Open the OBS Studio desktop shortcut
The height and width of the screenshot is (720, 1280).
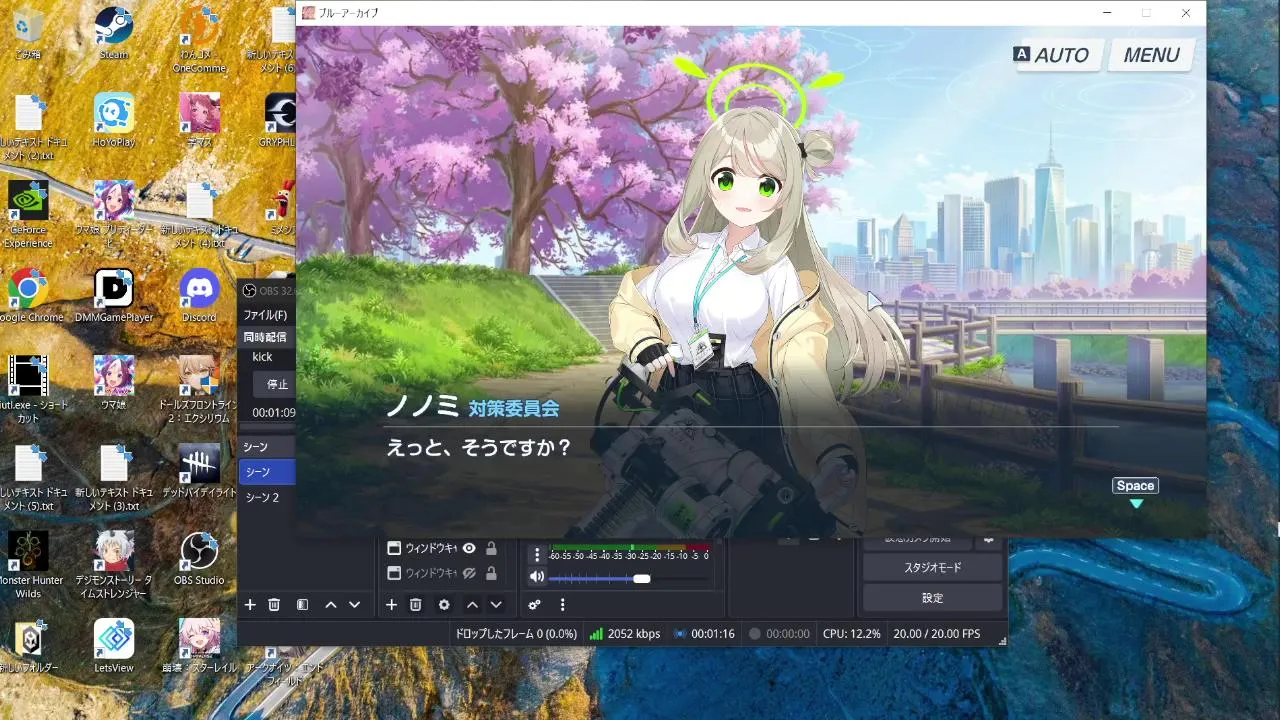click(x=199, y=559)
